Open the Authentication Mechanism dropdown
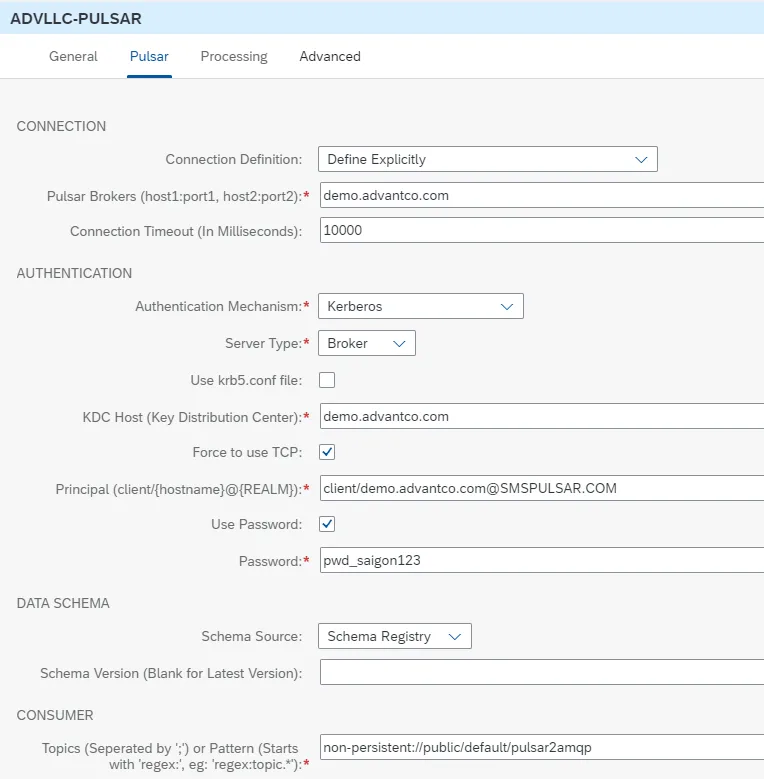The width and height of the screenshot is (764, 779). [x=420, y=306]
